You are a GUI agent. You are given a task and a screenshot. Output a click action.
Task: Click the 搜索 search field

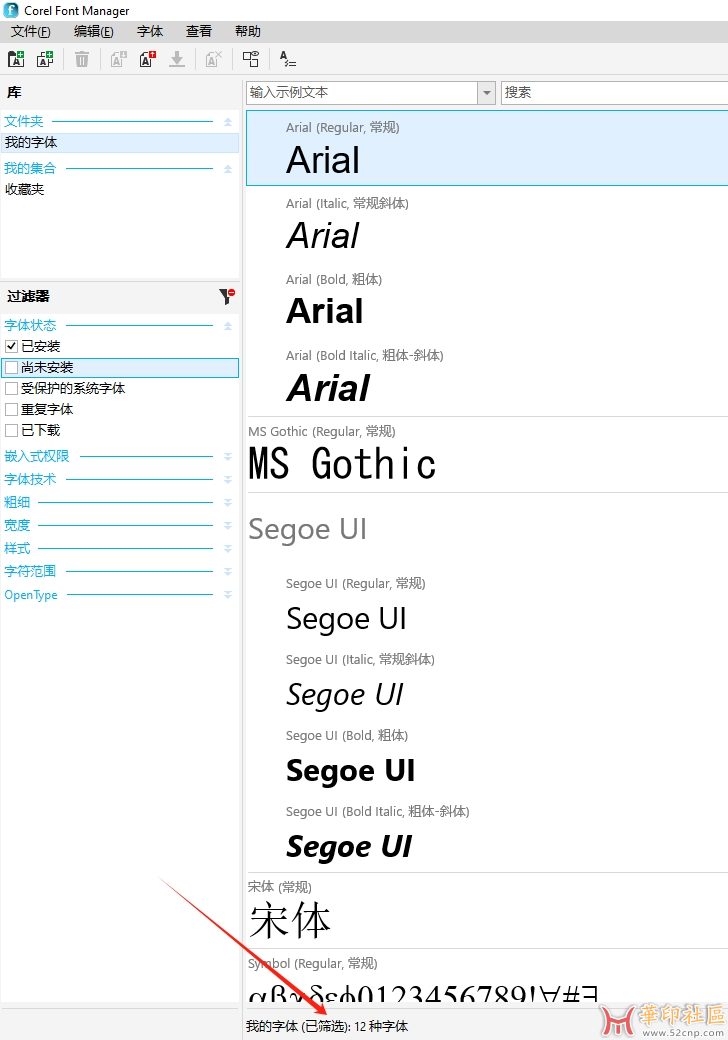(x=614, y=93)
